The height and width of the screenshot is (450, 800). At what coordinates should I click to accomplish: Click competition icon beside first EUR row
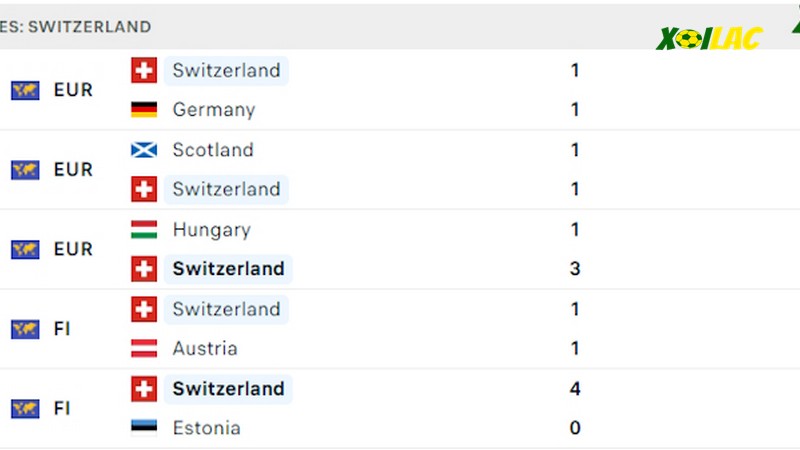tap(25, 90)
